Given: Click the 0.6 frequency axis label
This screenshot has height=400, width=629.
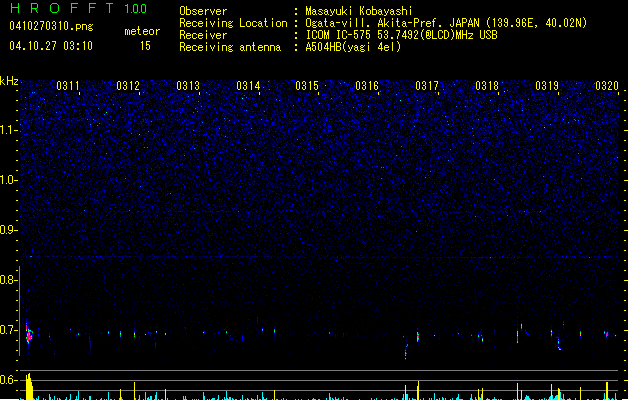Looking at the screenshot, I should point(8,380).
